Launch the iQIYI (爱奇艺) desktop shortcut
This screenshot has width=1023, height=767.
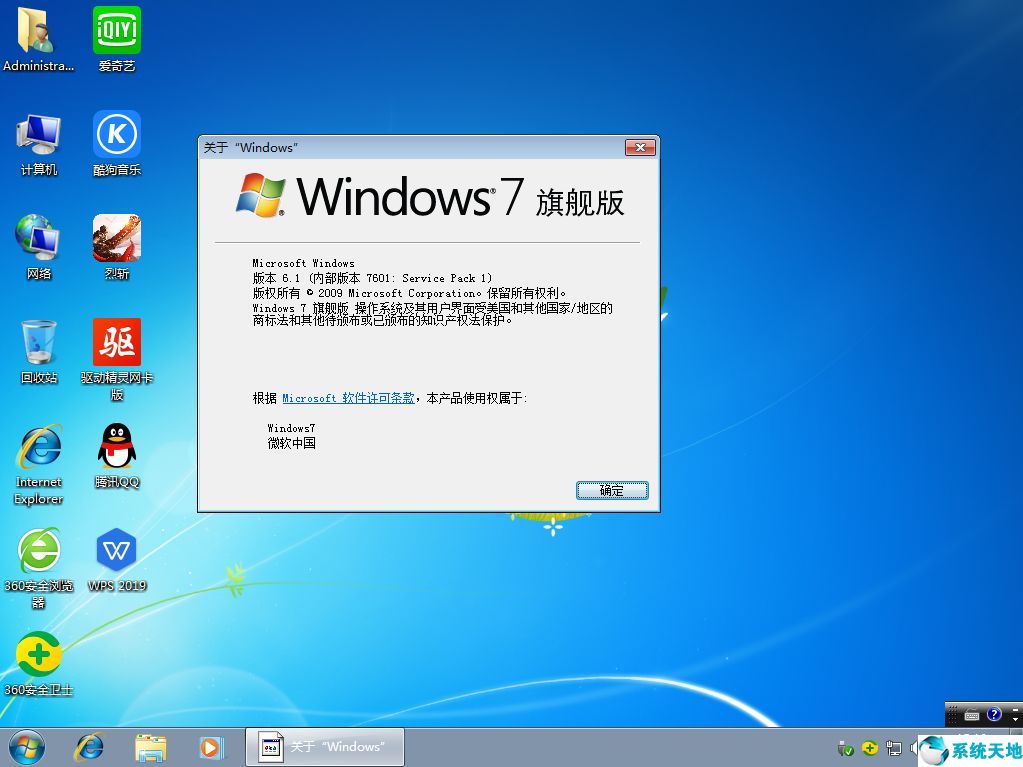click(x=117, y=39)
